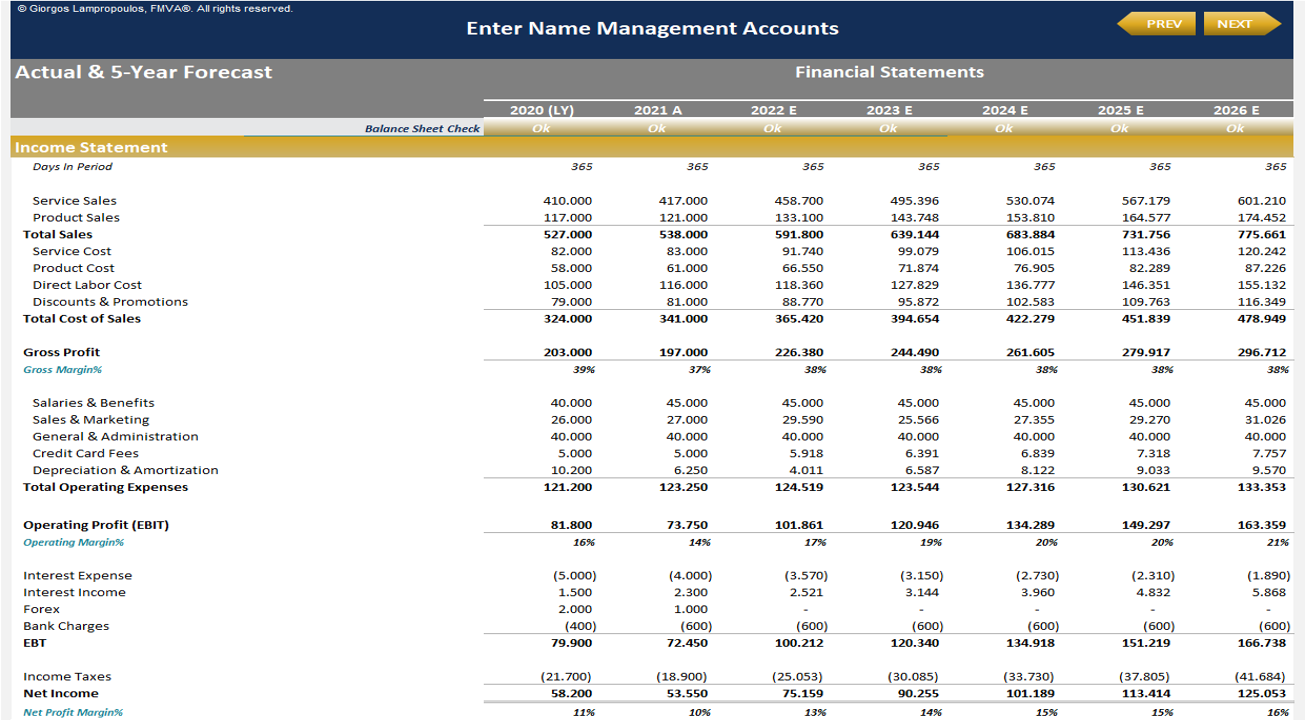This screenshot has width=1305, height=720.
Task: Select the Forex row label
Action: 42,610
